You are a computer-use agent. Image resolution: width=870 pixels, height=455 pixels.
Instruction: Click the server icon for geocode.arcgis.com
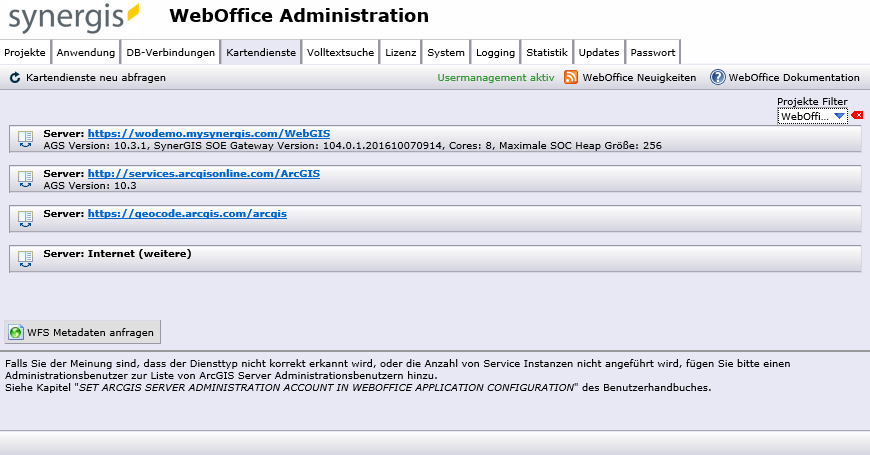(x=25, y=219)
